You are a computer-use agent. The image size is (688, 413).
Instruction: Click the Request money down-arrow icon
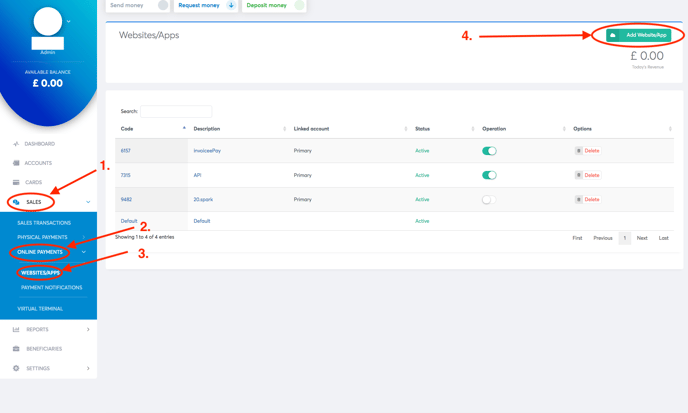click(x=231, y=5)
